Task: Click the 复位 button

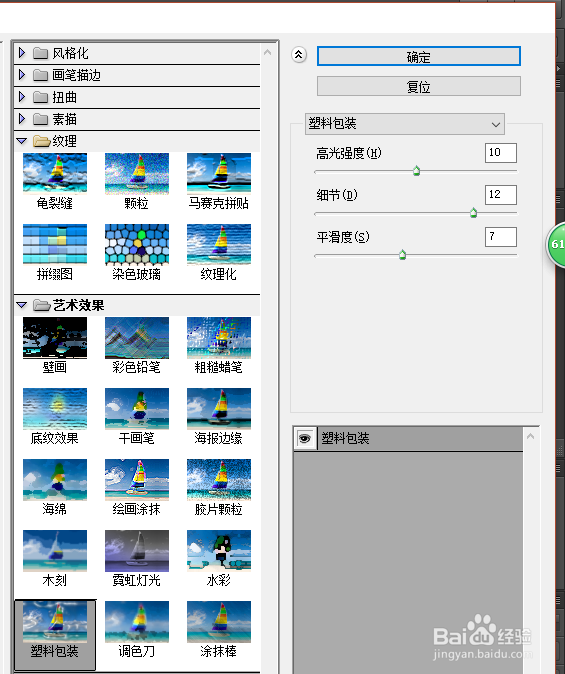Action: [x=419, y=86]
